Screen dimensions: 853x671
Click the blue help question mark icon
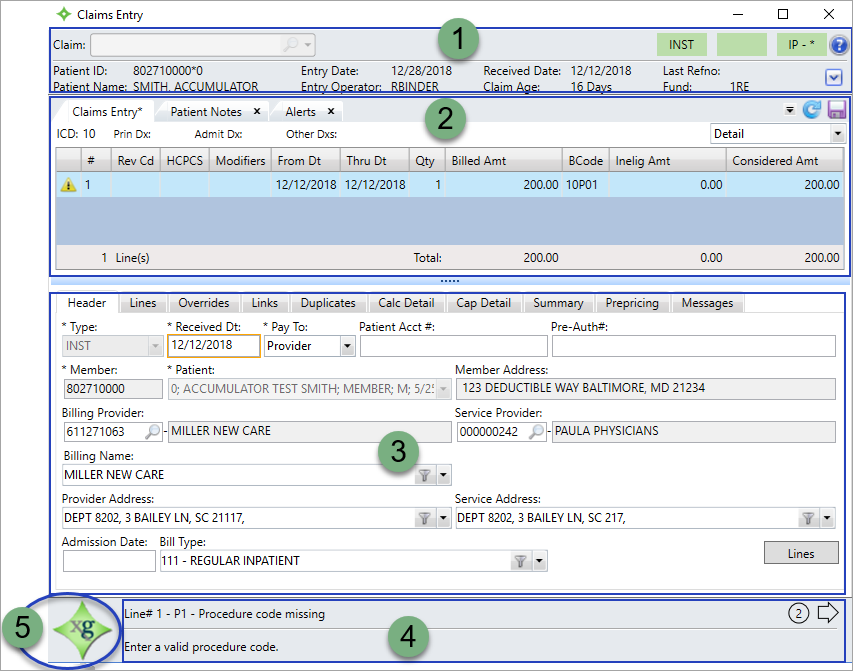(x=839, y=45)
